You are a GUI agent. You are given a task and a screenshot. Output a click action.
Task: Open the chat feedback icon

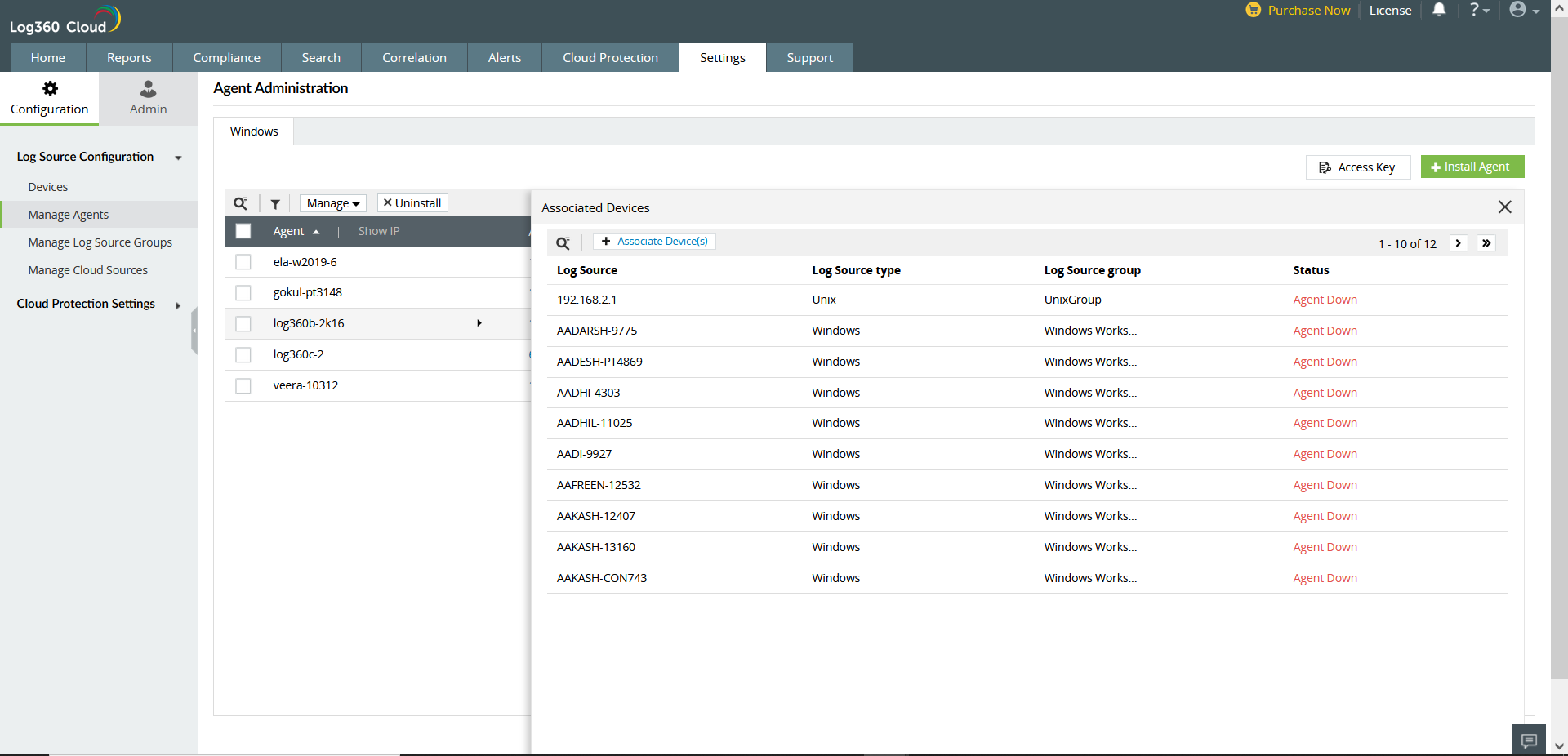click(x=1529, y=740)
